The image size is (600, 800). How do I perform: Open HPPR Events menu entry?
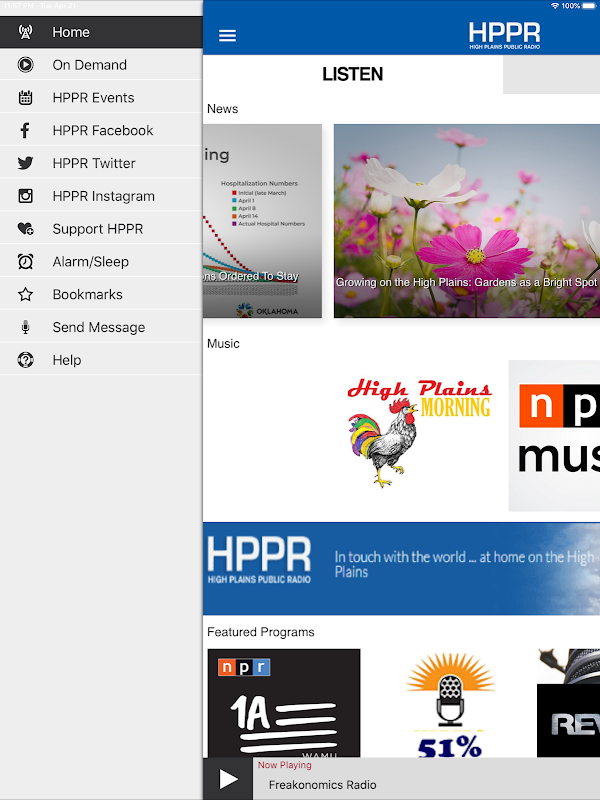coord(101,97)
